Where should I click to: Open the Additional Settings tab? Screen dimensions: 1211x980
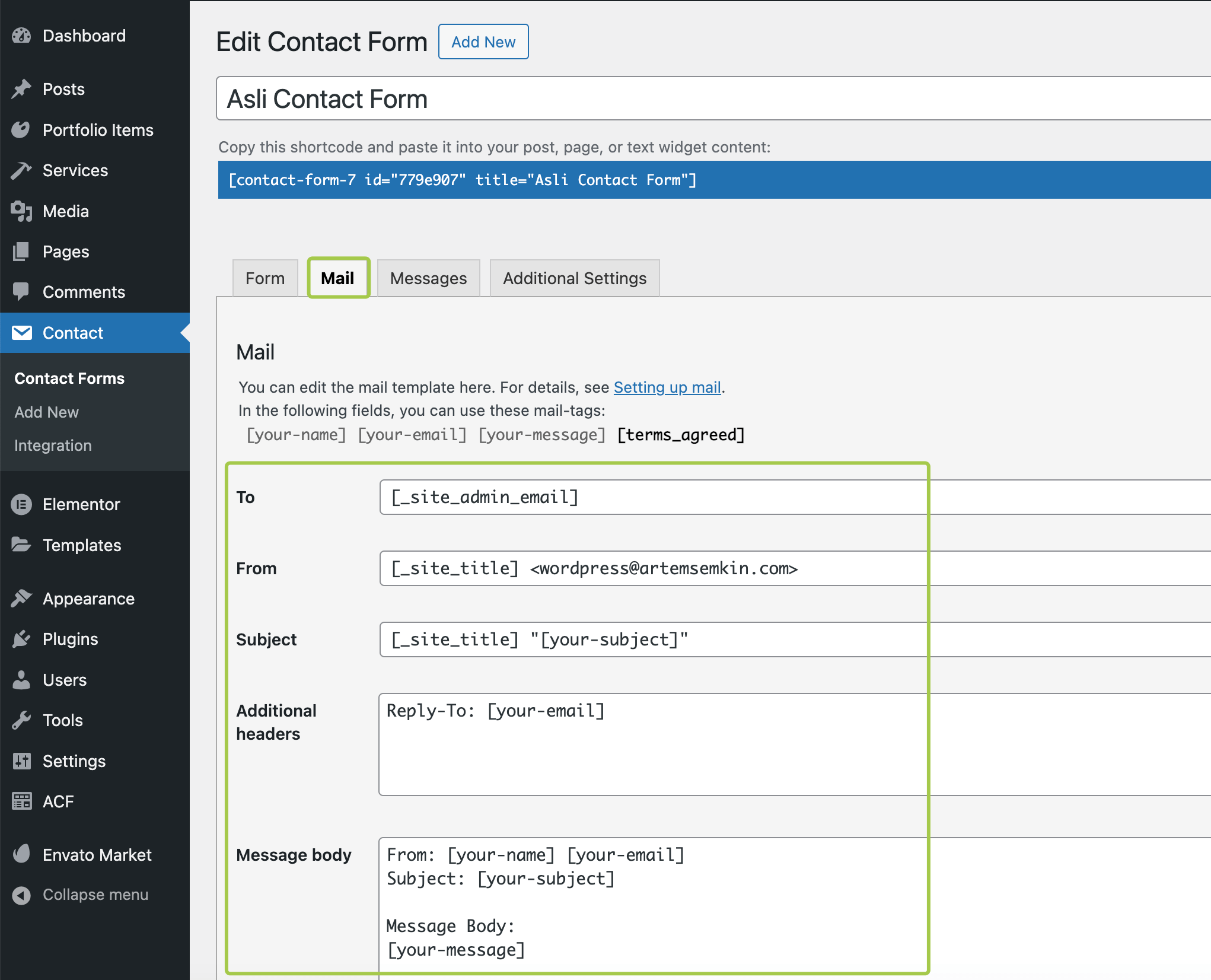click(574, 278)
